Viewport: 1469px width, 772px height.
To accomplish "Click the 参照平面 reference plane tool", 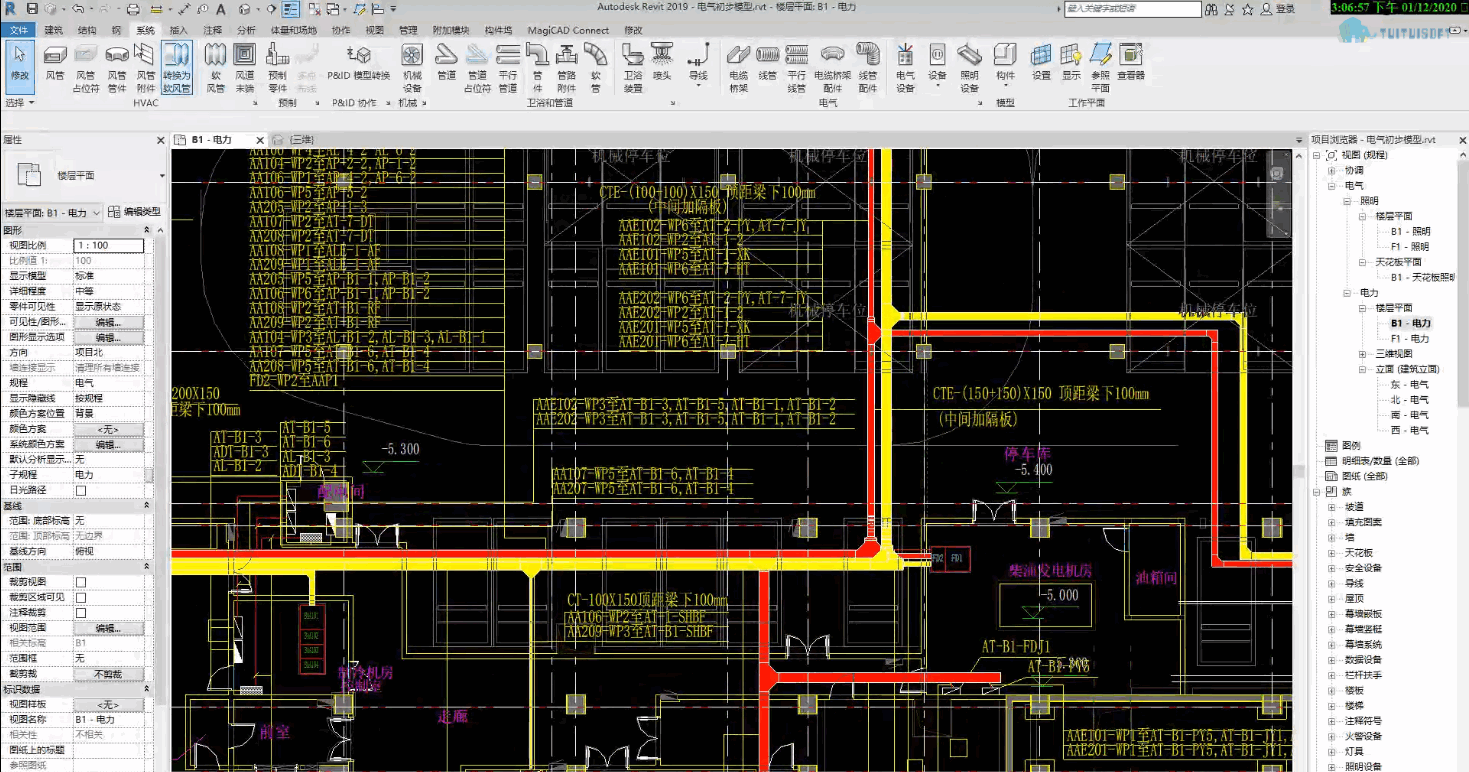I will pyautogui.click(x=1100, y=68).
